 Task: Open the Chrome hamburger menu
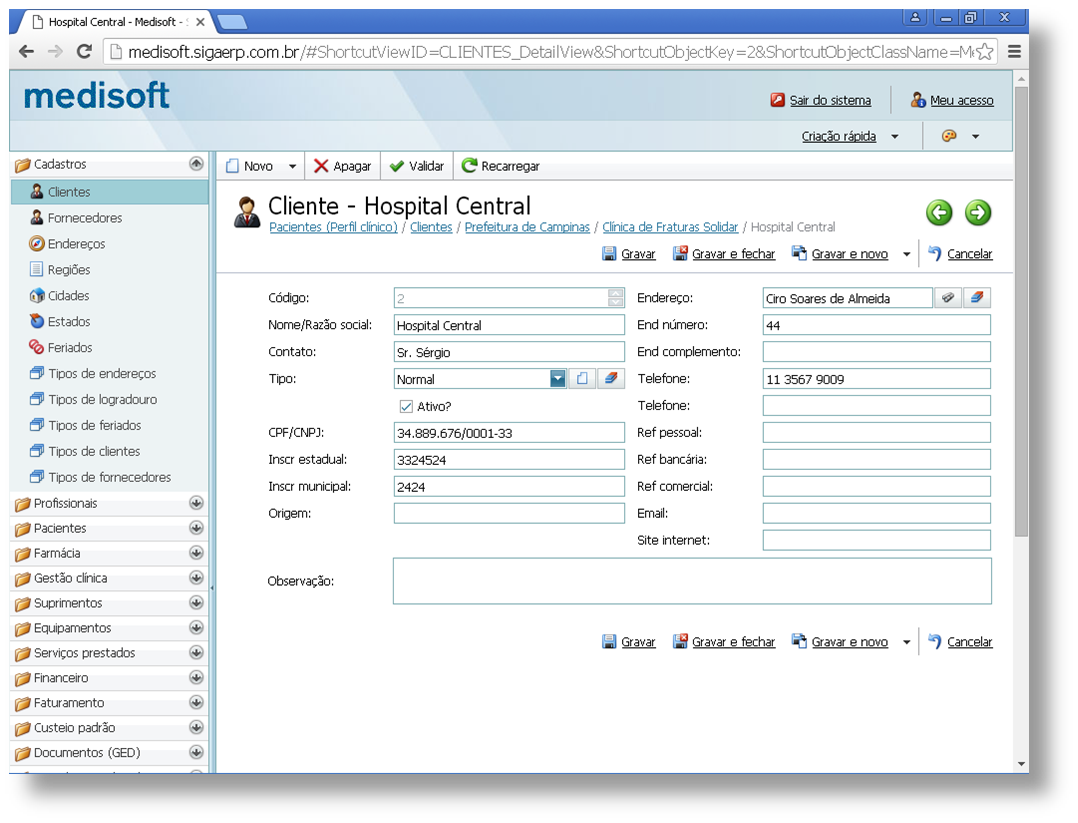[1014, 52]
